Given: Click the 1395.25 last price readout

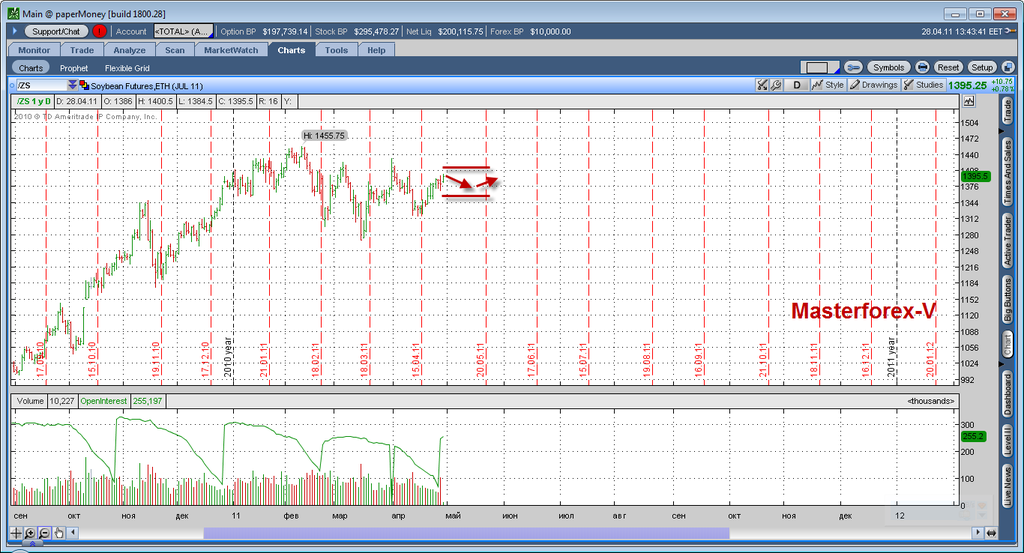Looking at the screenshot, I should coord(967,86).
